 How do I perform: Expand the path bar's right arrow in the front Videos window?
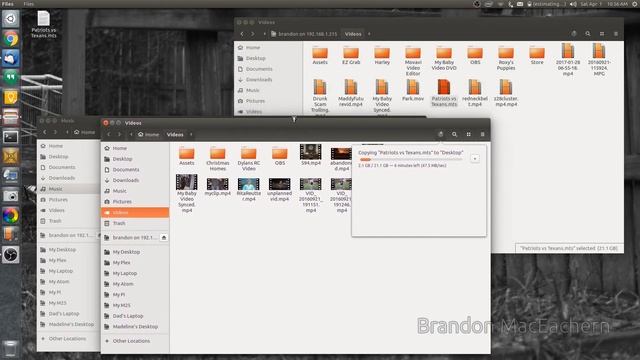point(191,134)
